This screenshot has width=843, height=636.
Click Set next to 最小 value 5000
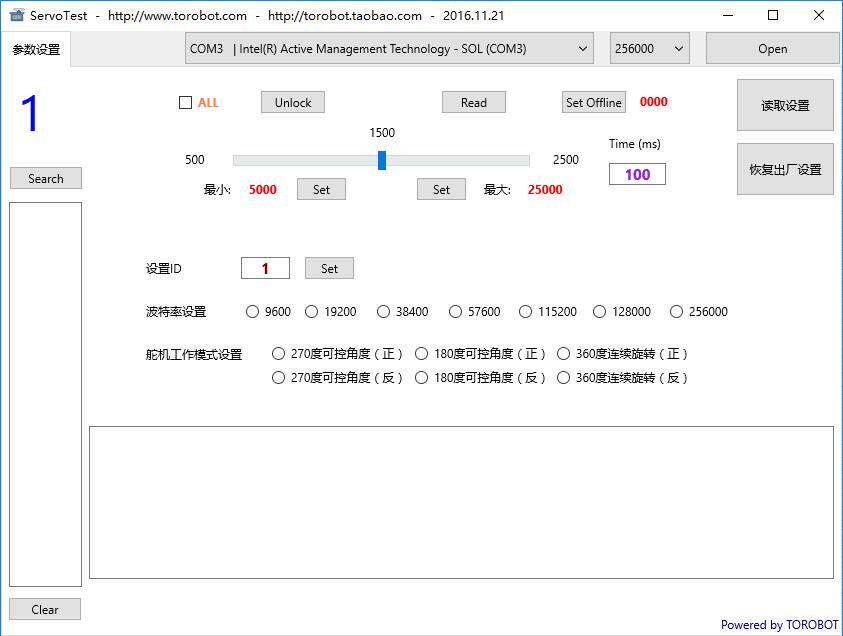[322, 190]
